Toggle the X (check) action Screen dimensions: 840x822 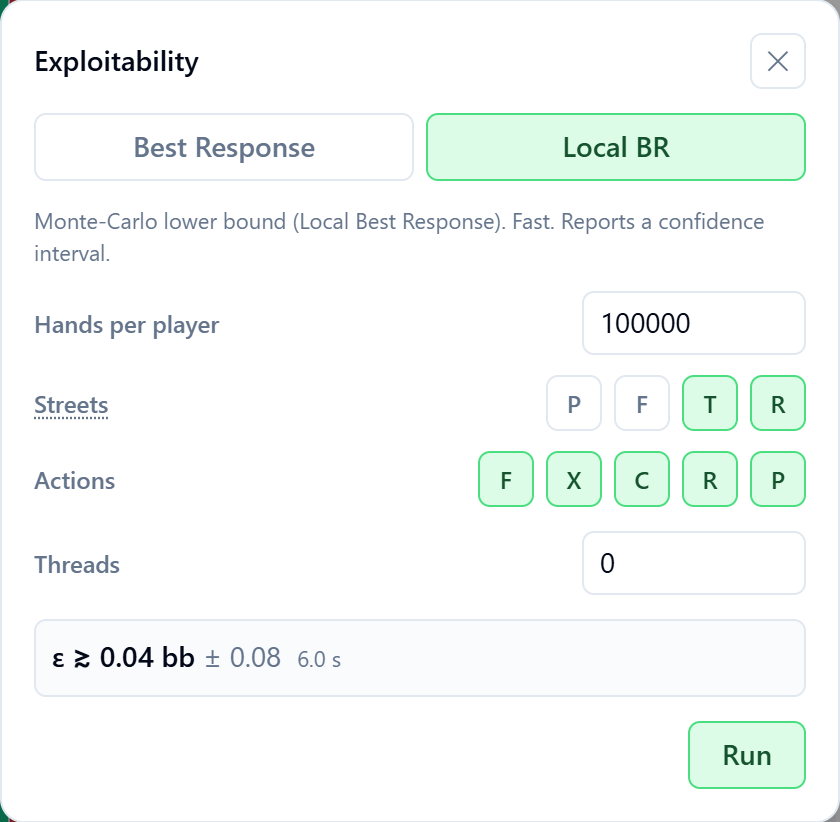(x=574, y=479)
